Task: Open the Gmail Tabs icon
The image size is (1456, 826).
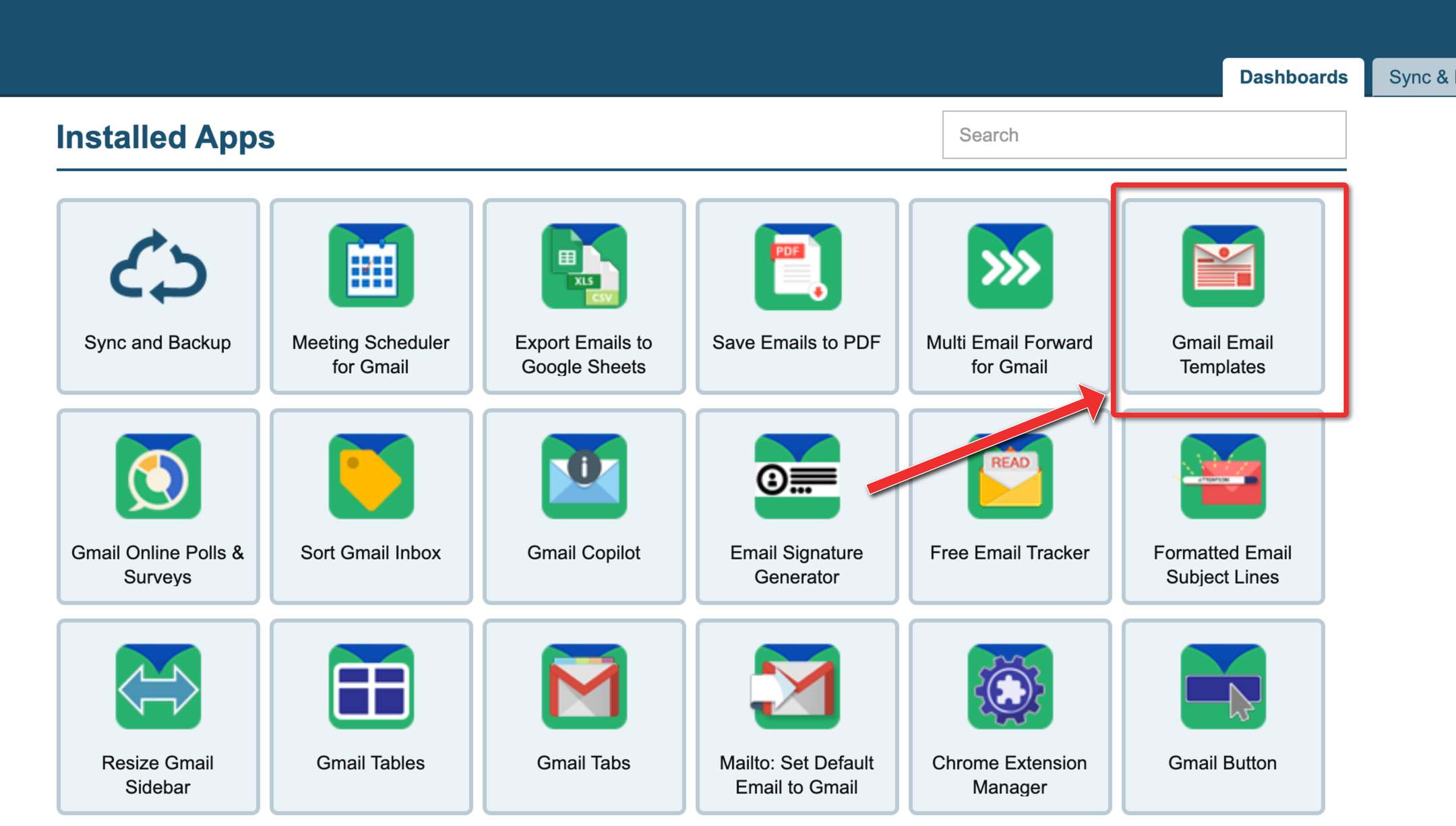Action: pos(584,687)
